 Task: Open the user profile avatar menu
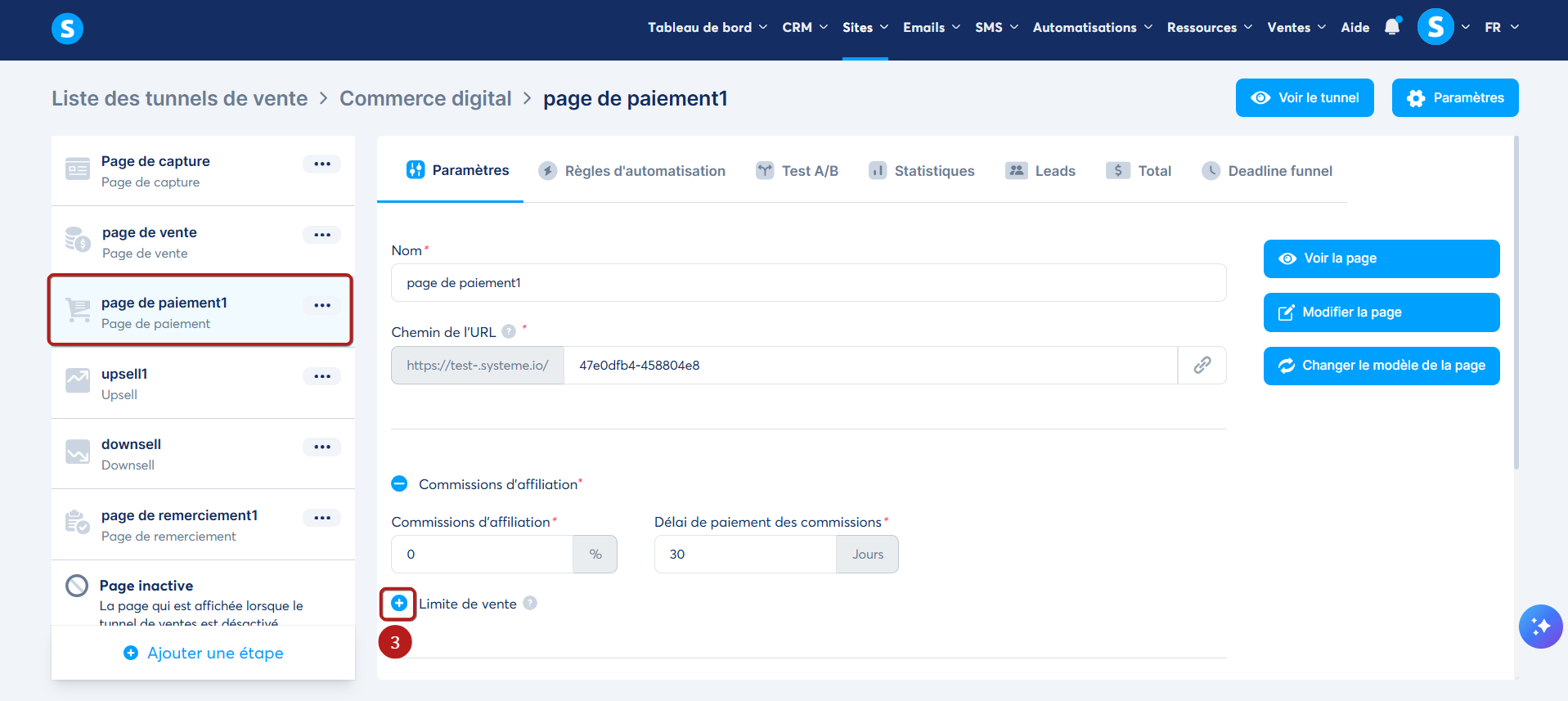tap(1435, 27)
